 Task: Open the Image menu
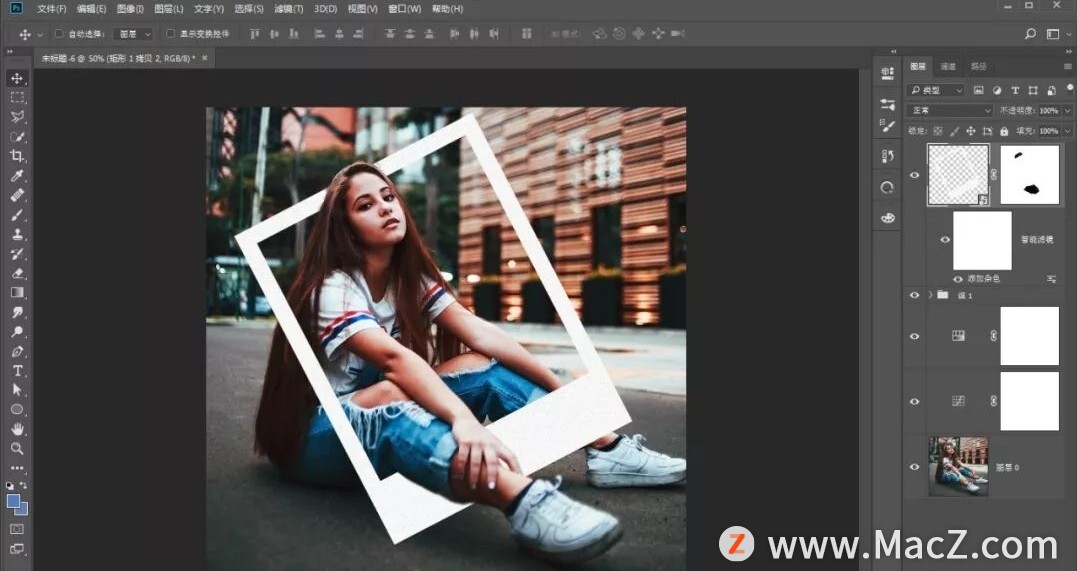tap(130, 9)
